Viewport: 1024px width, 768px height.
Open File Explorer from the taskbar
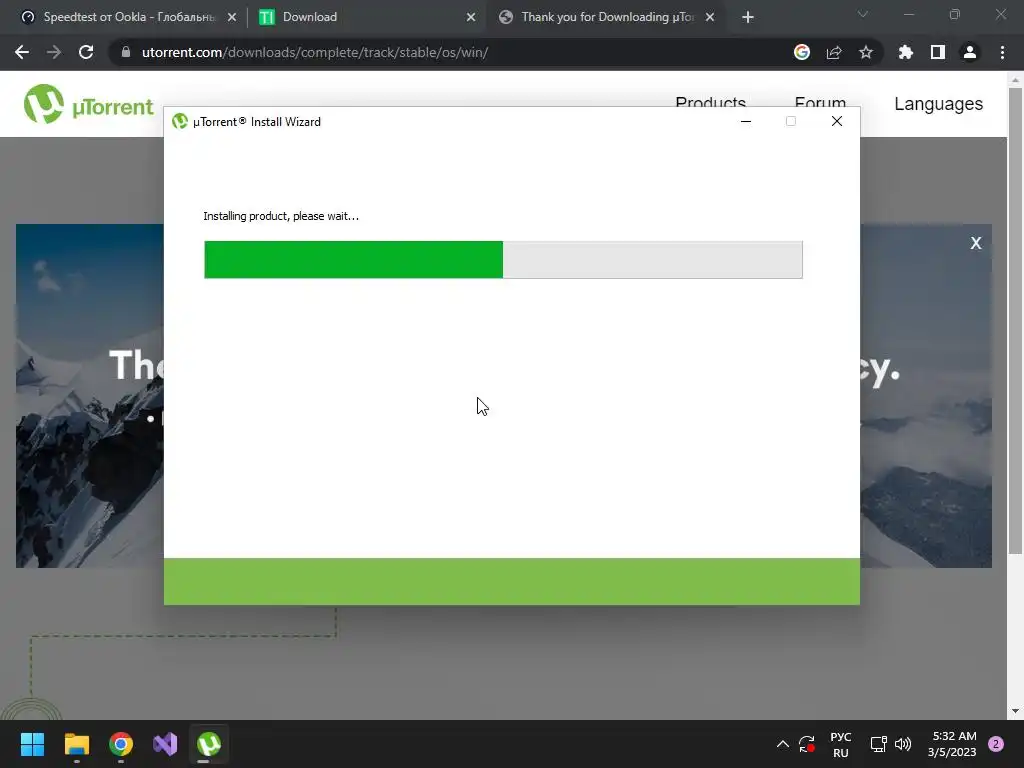(x=76, y=744)
